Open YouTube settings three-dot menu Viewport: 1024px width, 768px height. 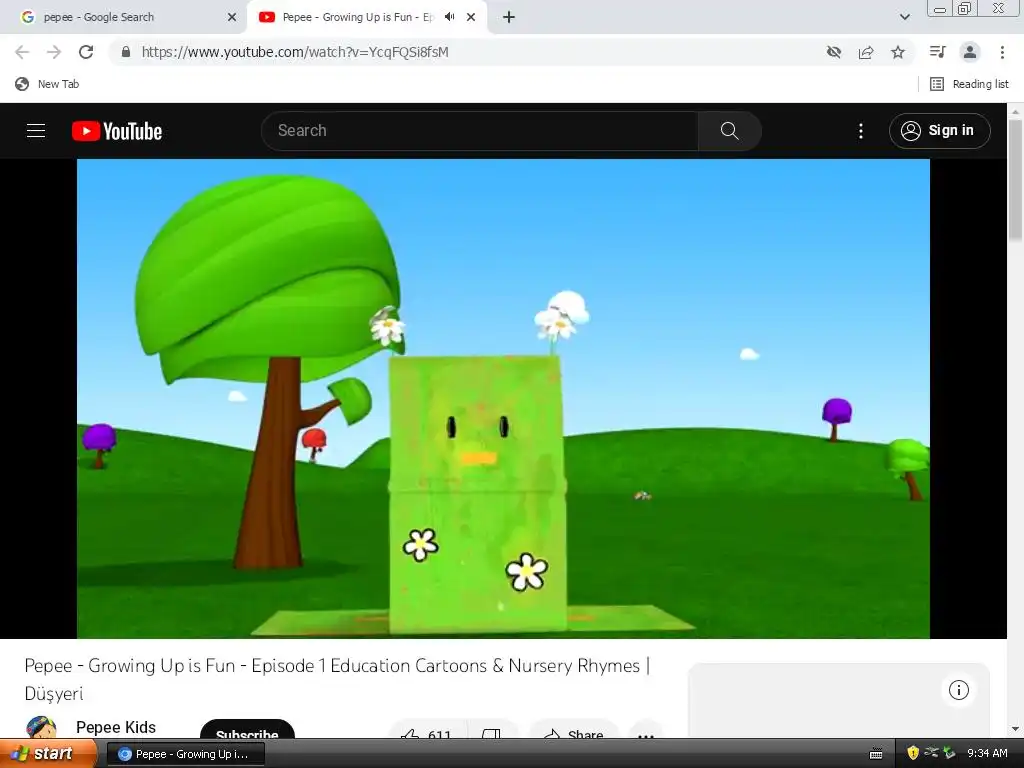pos(861,131)
